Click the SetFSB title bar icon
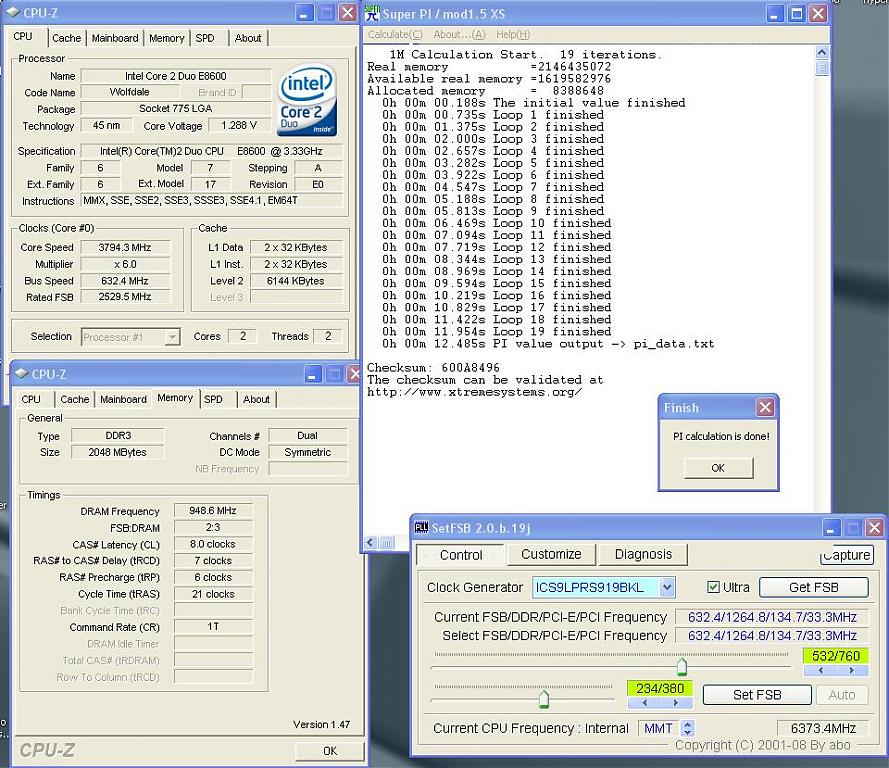Screen dimensions: 889x768 tap(421, 528)
